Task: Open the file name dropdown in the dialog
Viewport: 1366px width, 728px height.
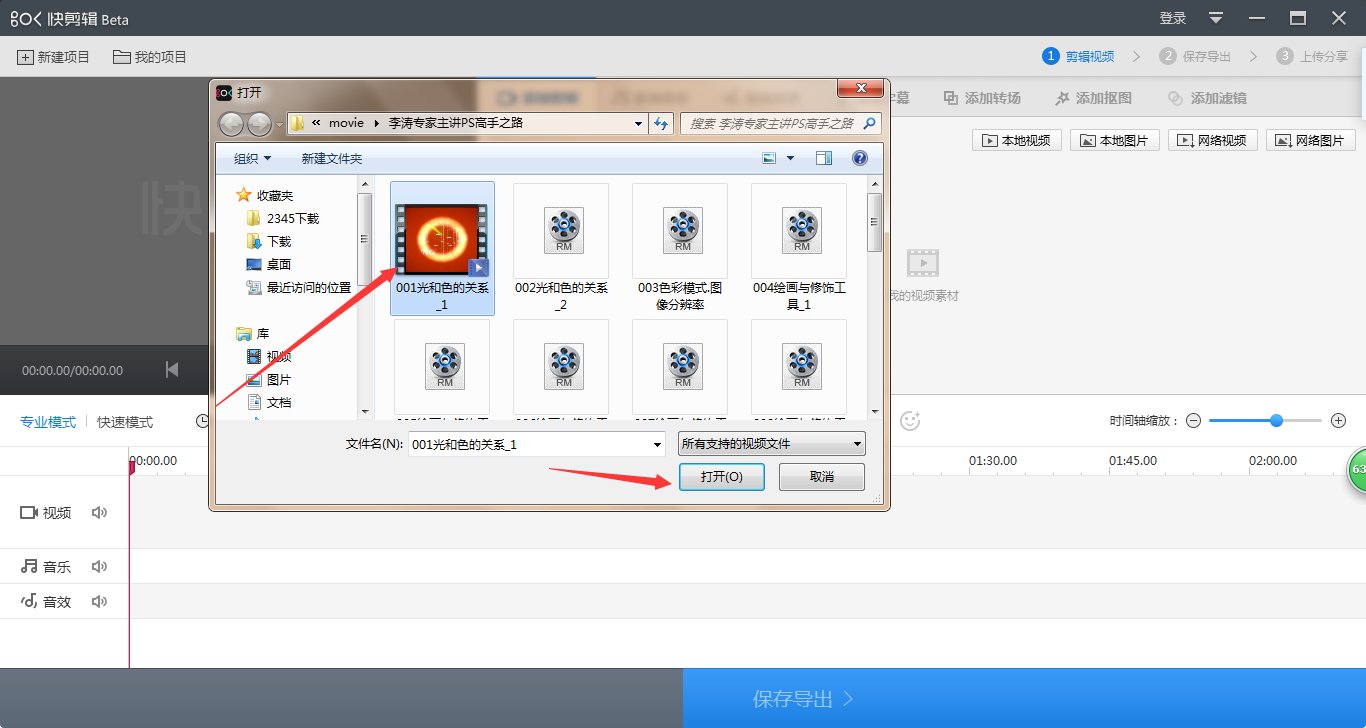Action: [x=655, y=443]
